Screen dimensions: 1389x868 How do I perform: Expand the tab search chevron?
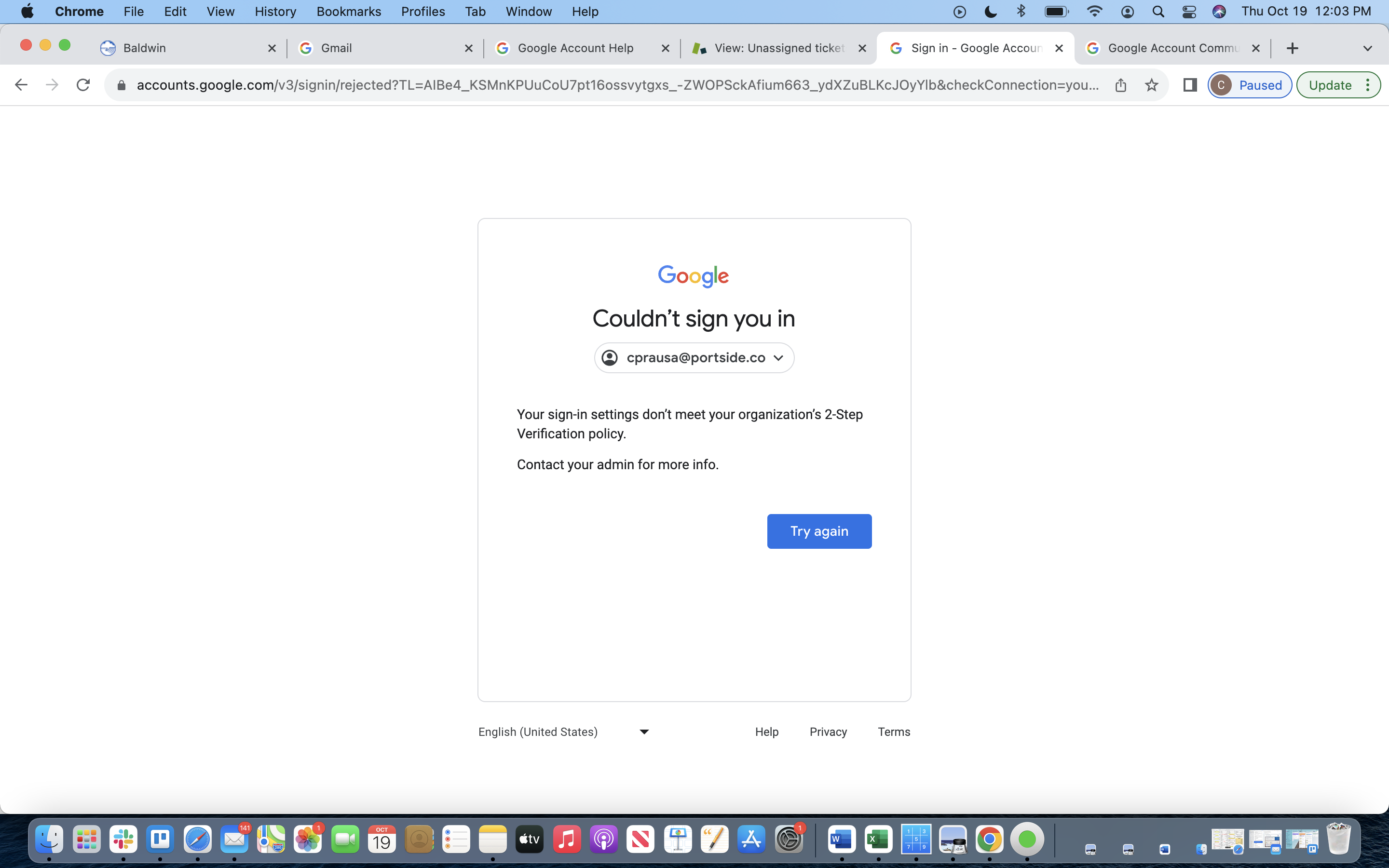(x=1367, y=48)
